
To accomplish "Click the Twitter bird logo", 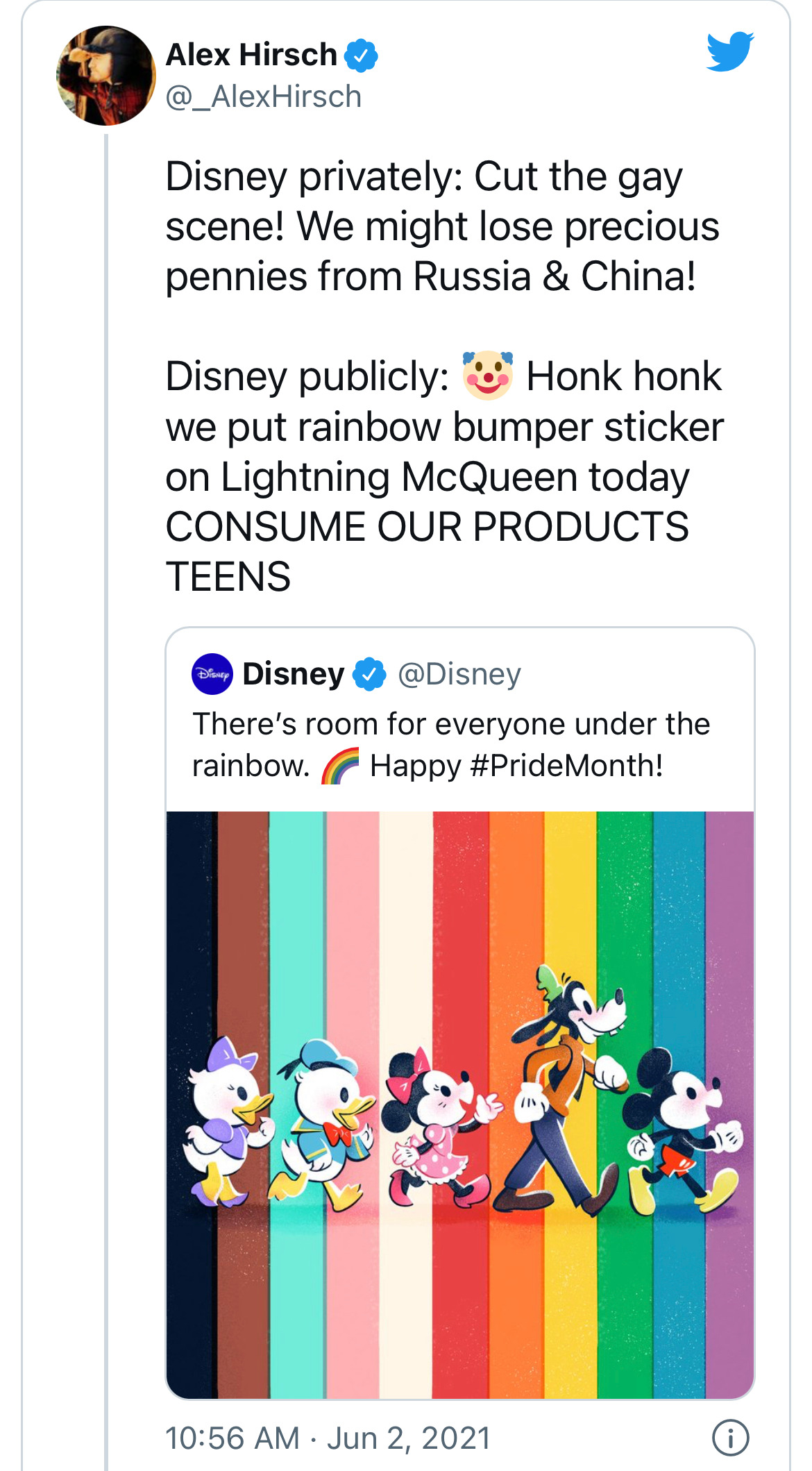I will tap(730, 51).
